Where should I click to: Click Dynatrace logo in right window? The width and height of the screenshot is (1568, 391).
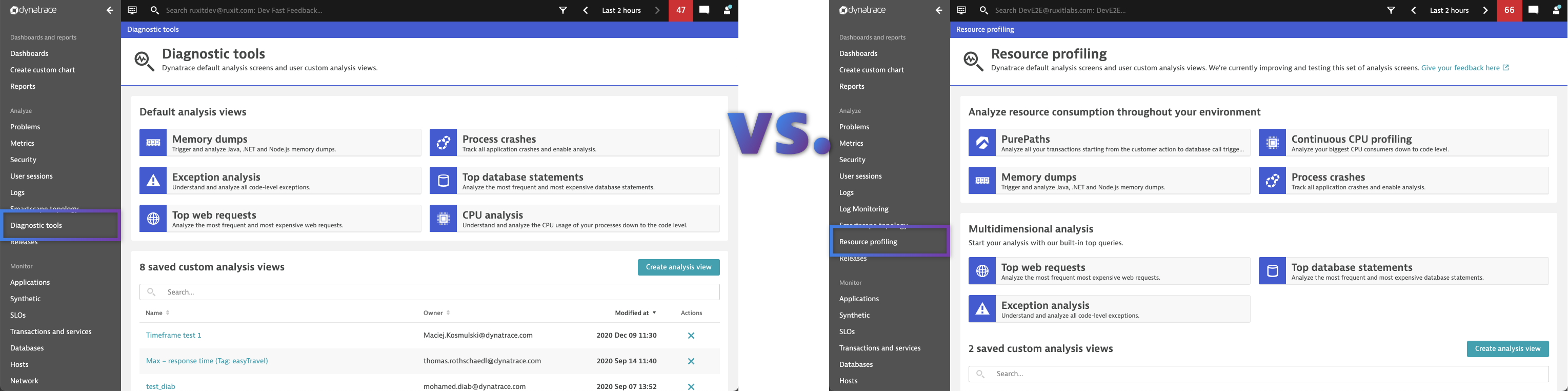[x=862, y=10]
